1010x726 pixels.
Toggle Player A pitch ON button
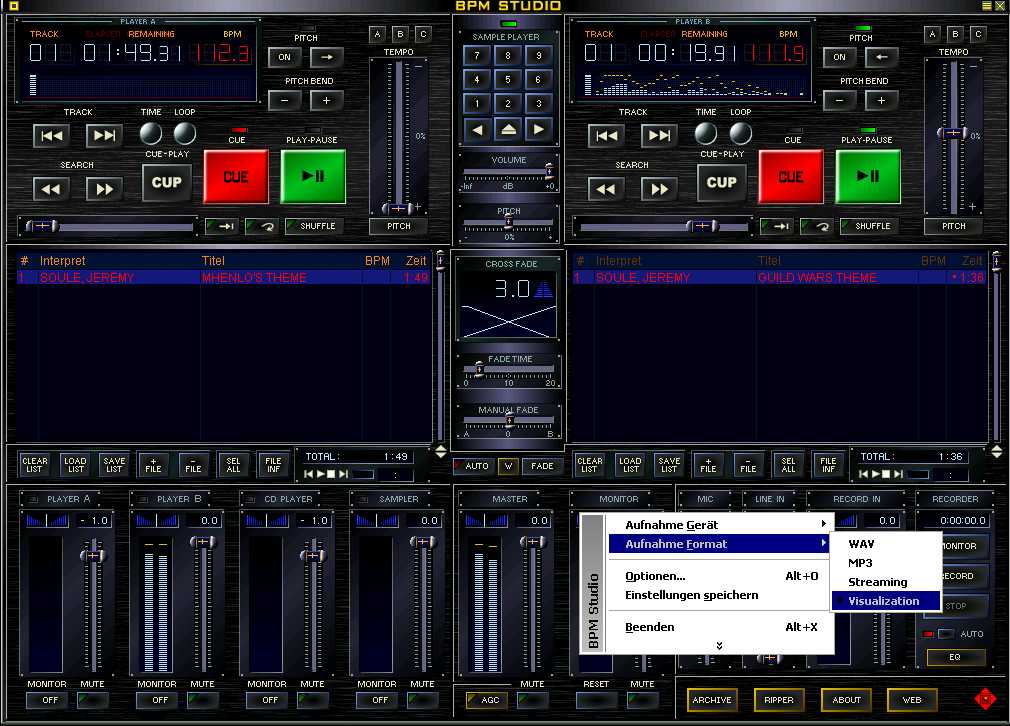285,57
